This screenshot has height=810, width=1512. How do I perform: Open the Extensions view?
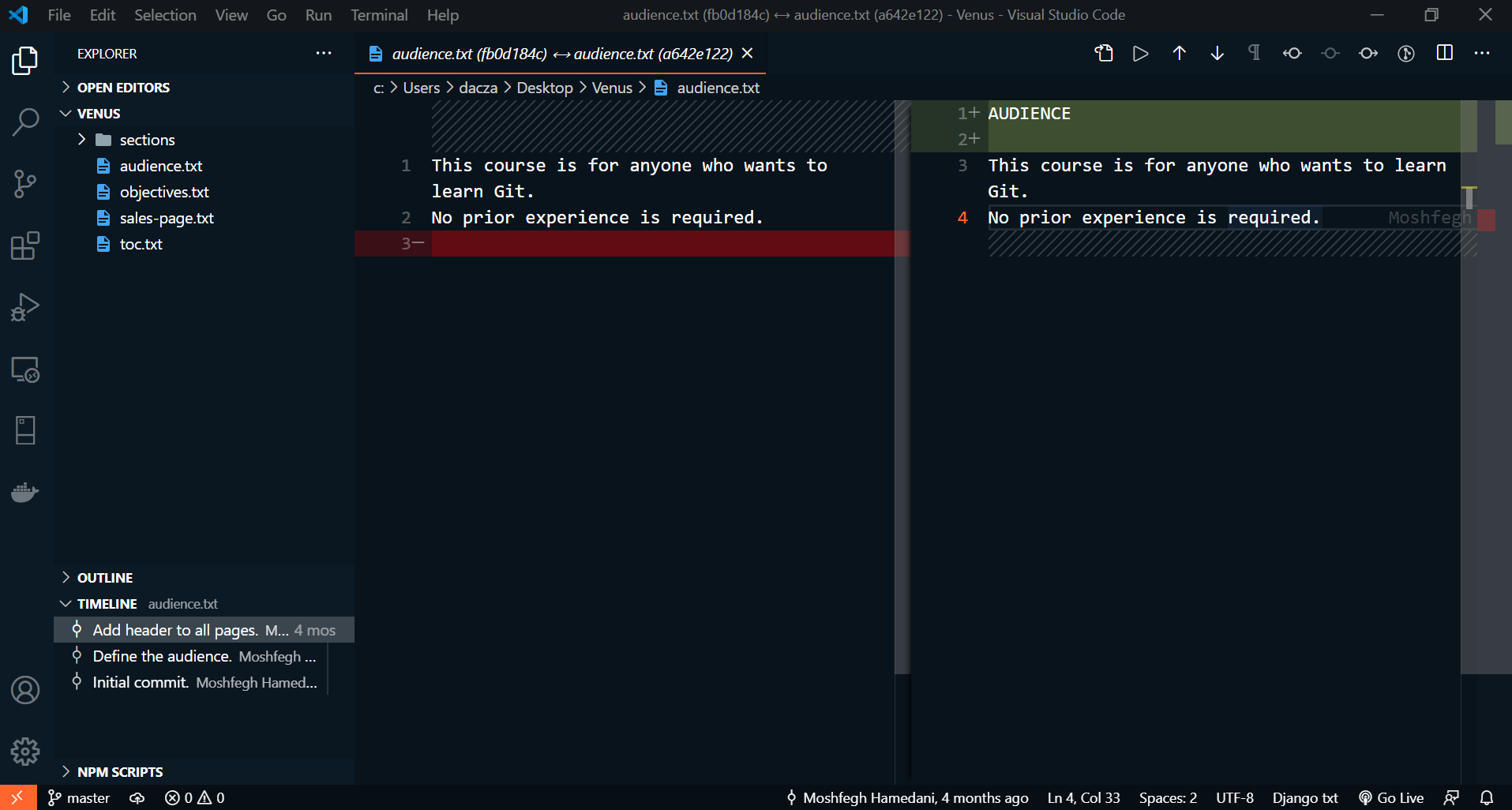click(x=25, y=246)
